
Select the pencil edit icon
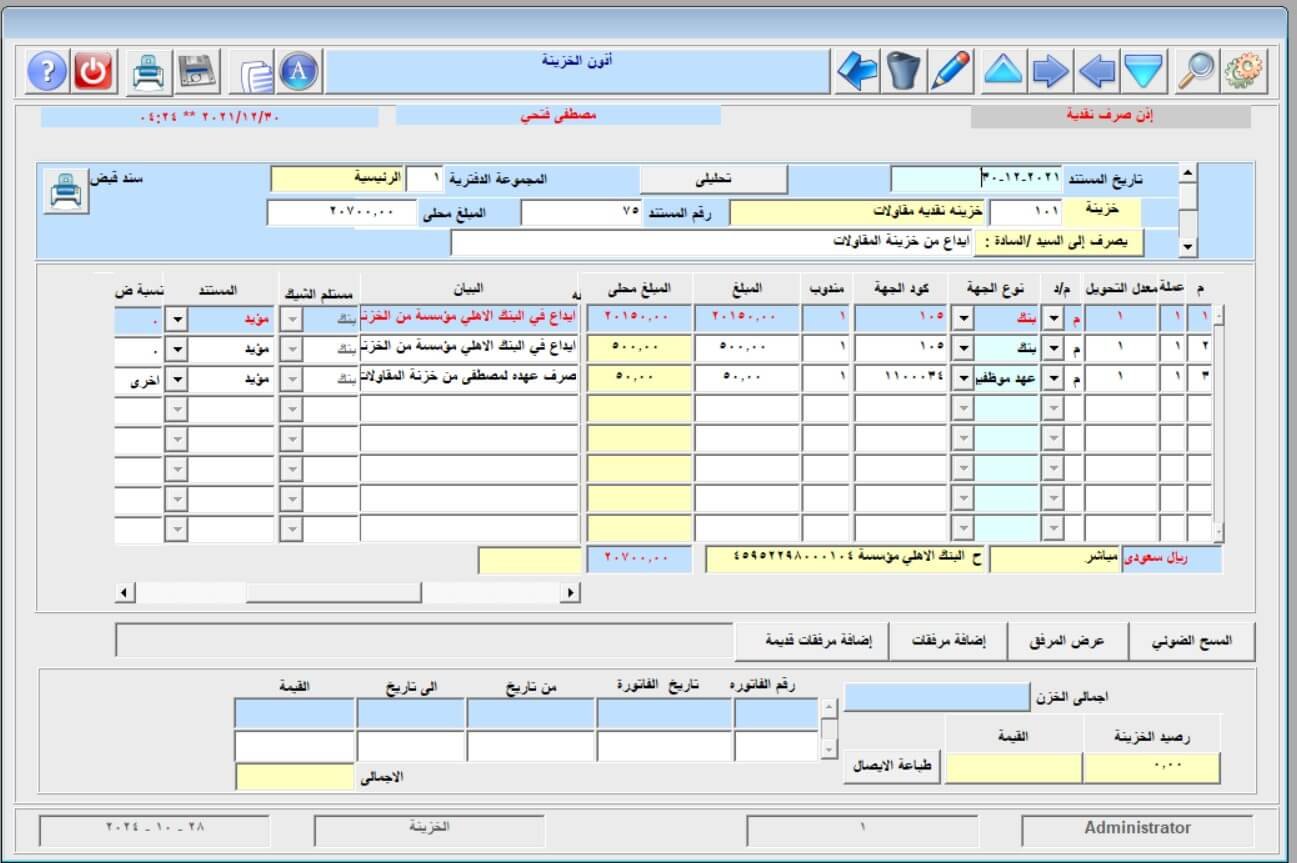[x=949, y=71]
